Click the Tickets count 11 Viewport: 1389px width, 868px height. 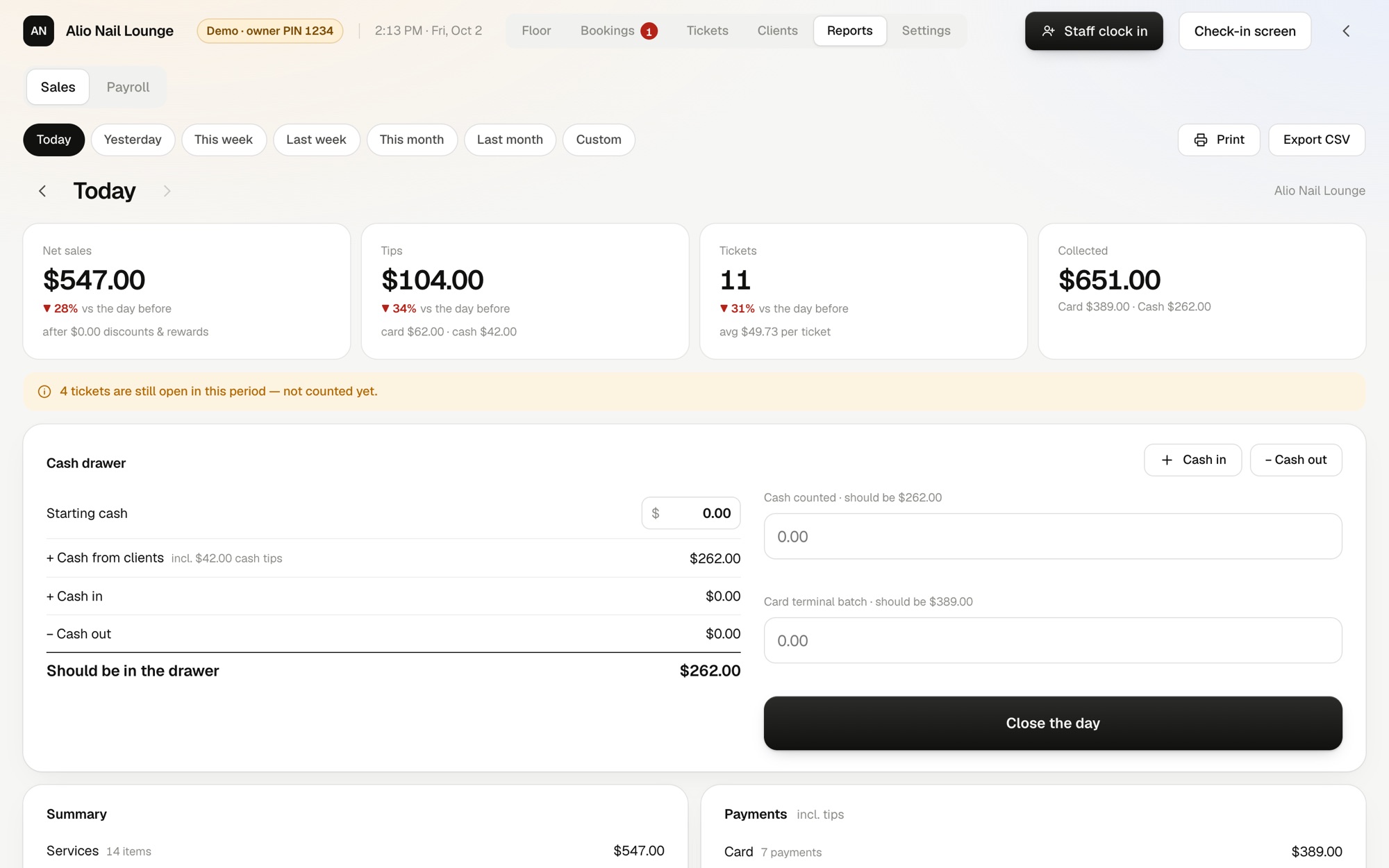tap(735, 280)
